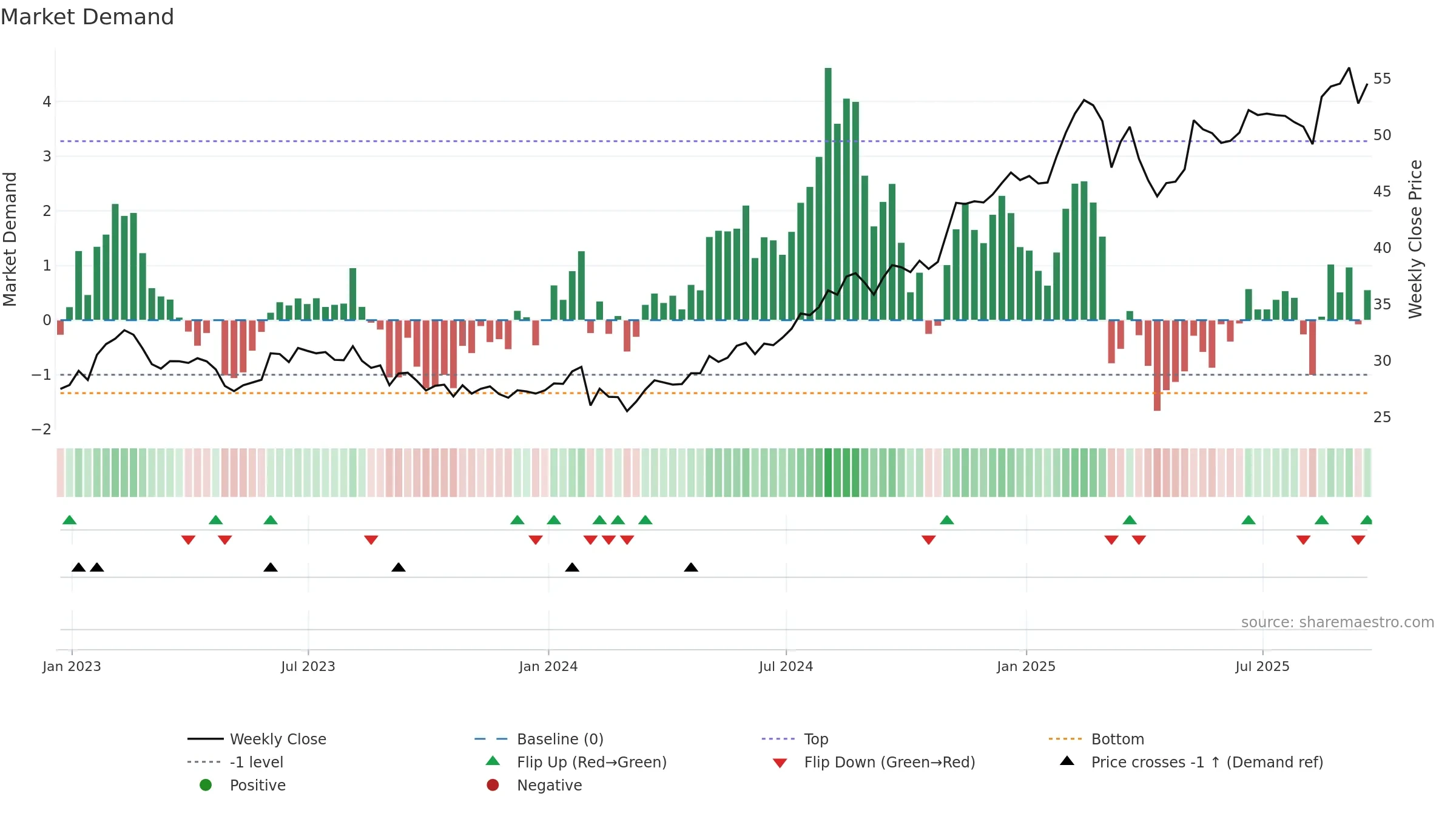Click the Jul 2025 x-axis label
Image resolution: width=1456 pixels, height=819 pixels.
pyautogui.click(x=1262, y=666)
